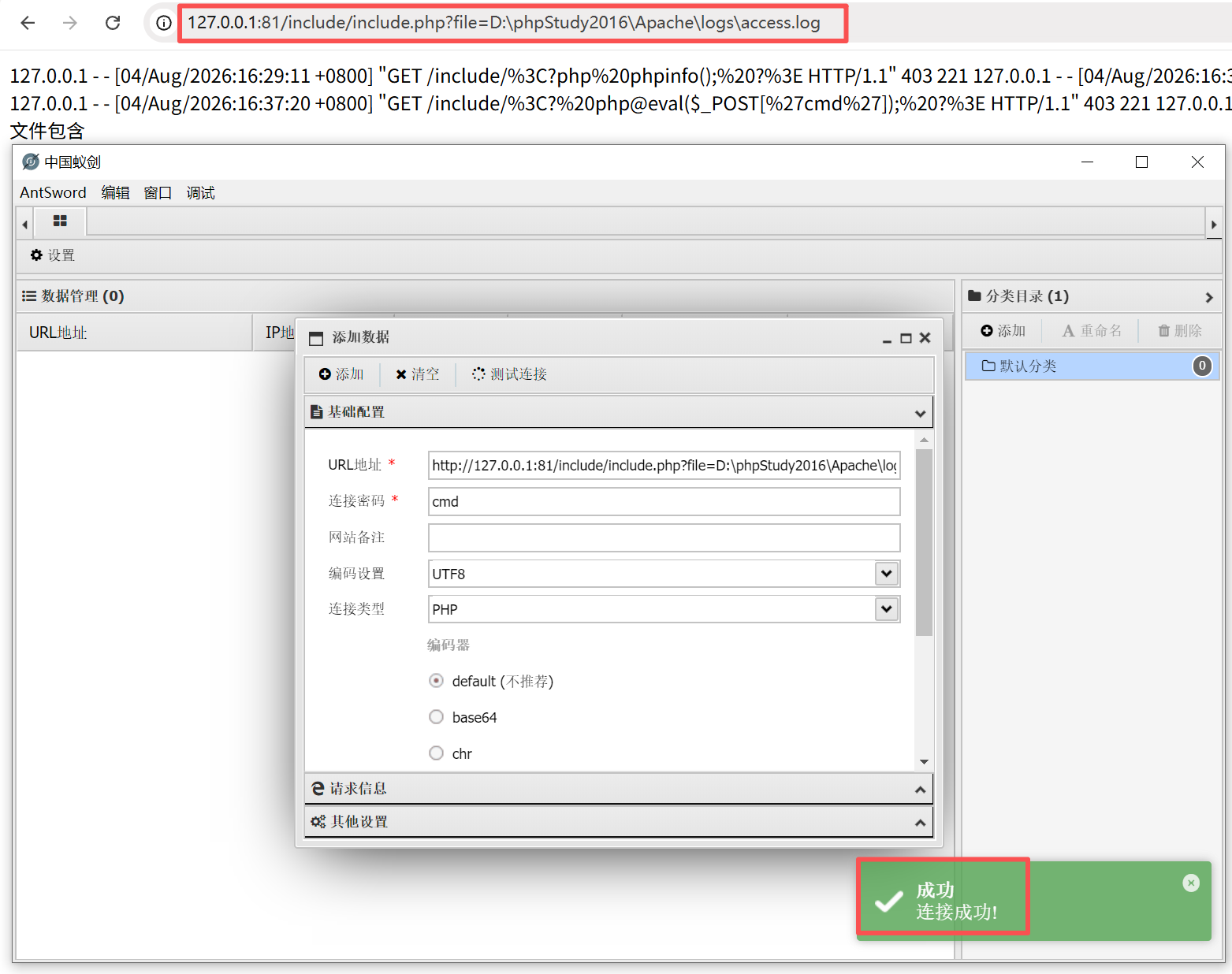Click the form scrollbar up arrow
The image size is (1232, 974).
coord(924,440)
